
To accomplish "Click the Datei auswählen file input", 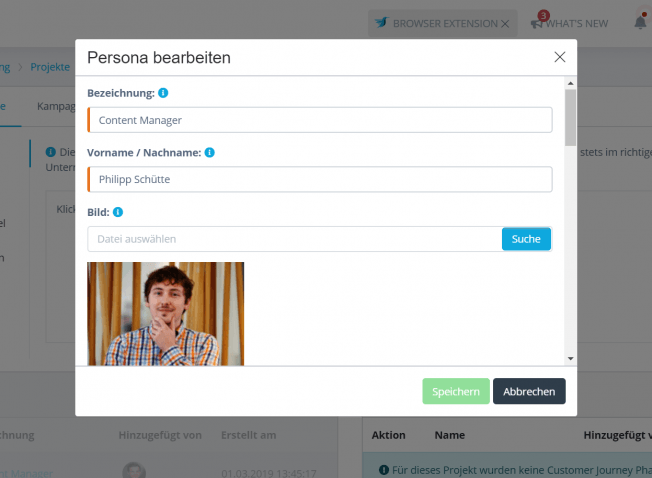I will click(294, 239).
